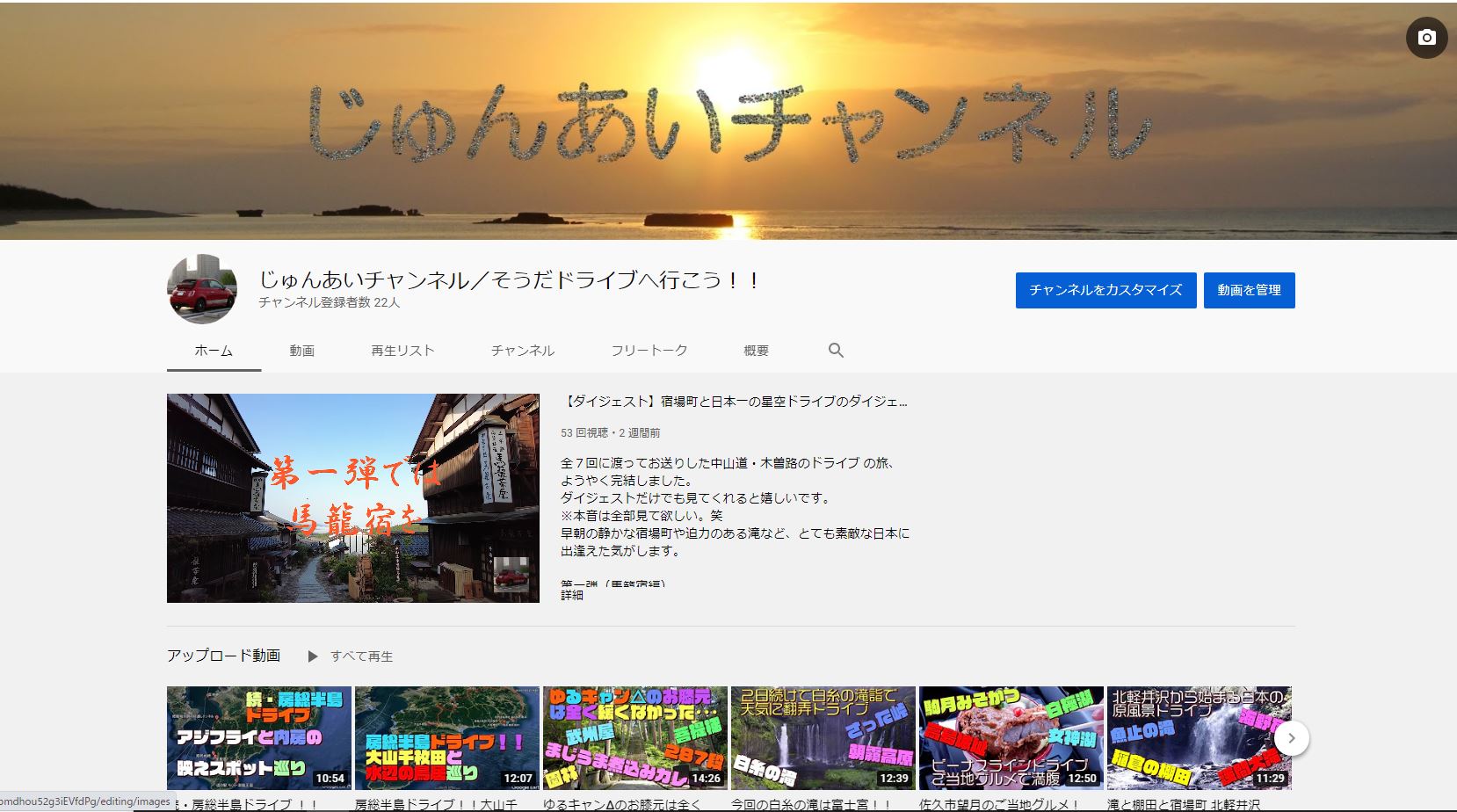Image resolution: width=1457 pixels, height=812 pixels.
Task: Click video title 佐久市望月のご当地グルメ！
Action: pyautogui.click(x=999, y=804)
